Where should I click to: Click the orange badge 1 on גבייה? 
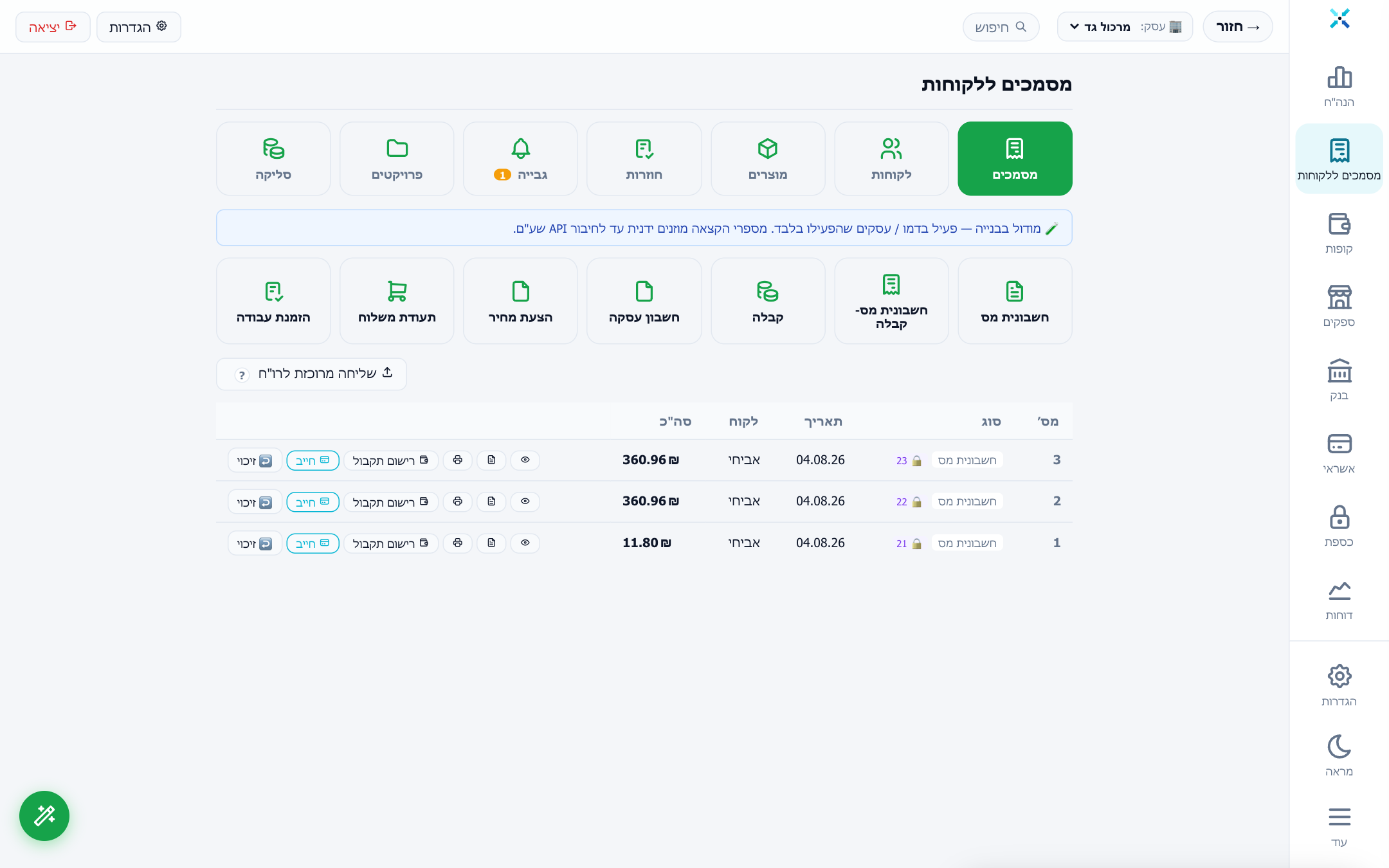click(502, 175)
